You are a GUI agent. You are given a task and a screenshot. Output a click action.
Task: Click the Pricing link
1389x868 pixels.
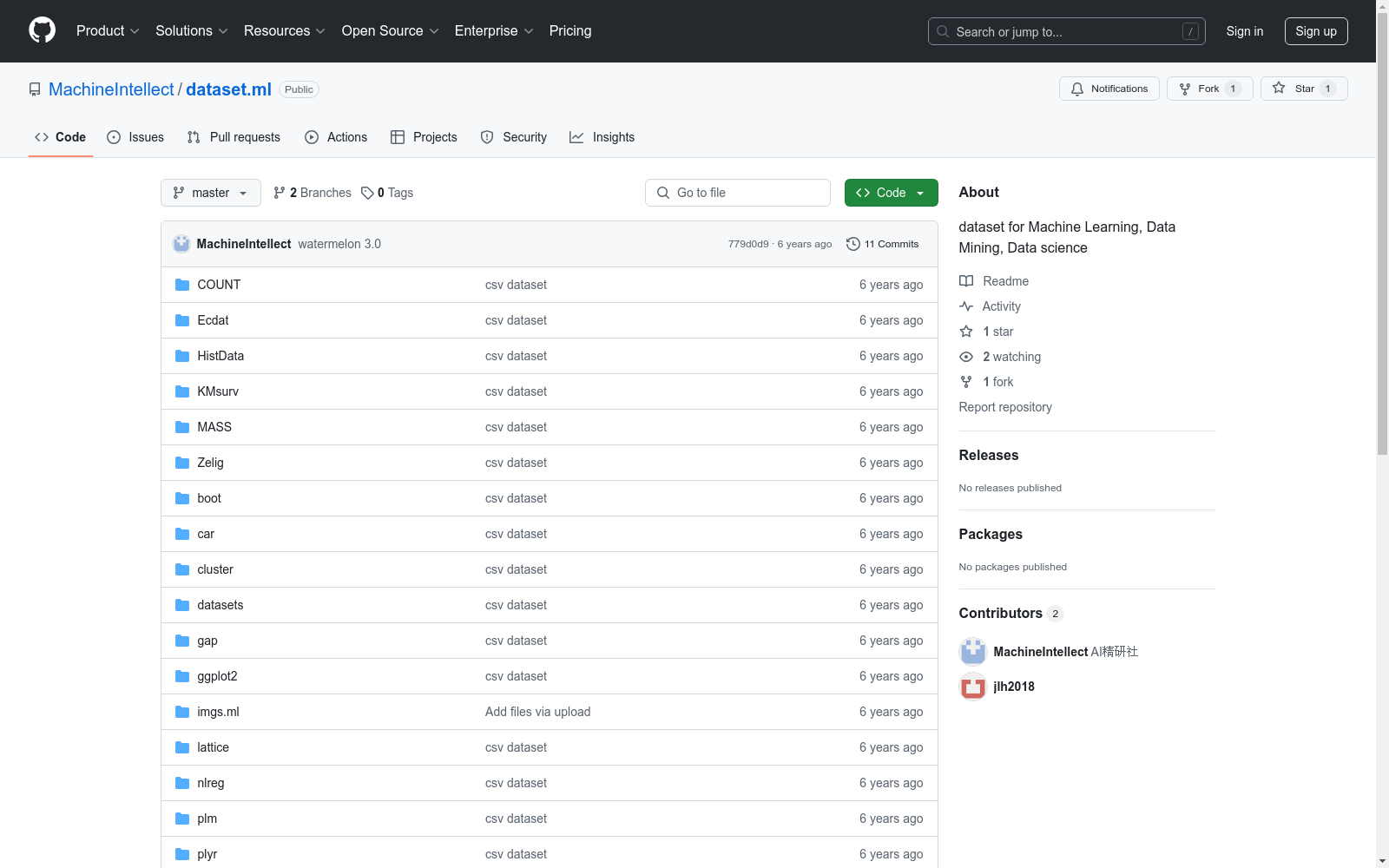point(570,30)
